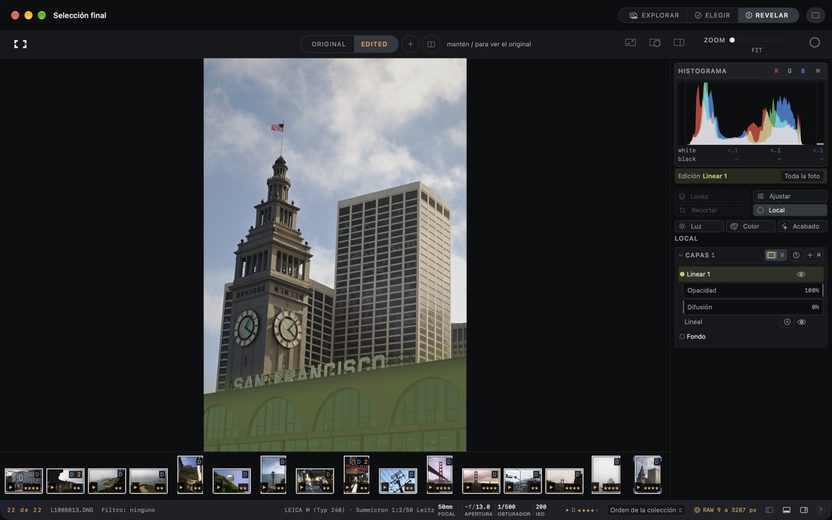Click the 50mm FOCAL value
The image size is (832, 520).
tap(446, 510)
